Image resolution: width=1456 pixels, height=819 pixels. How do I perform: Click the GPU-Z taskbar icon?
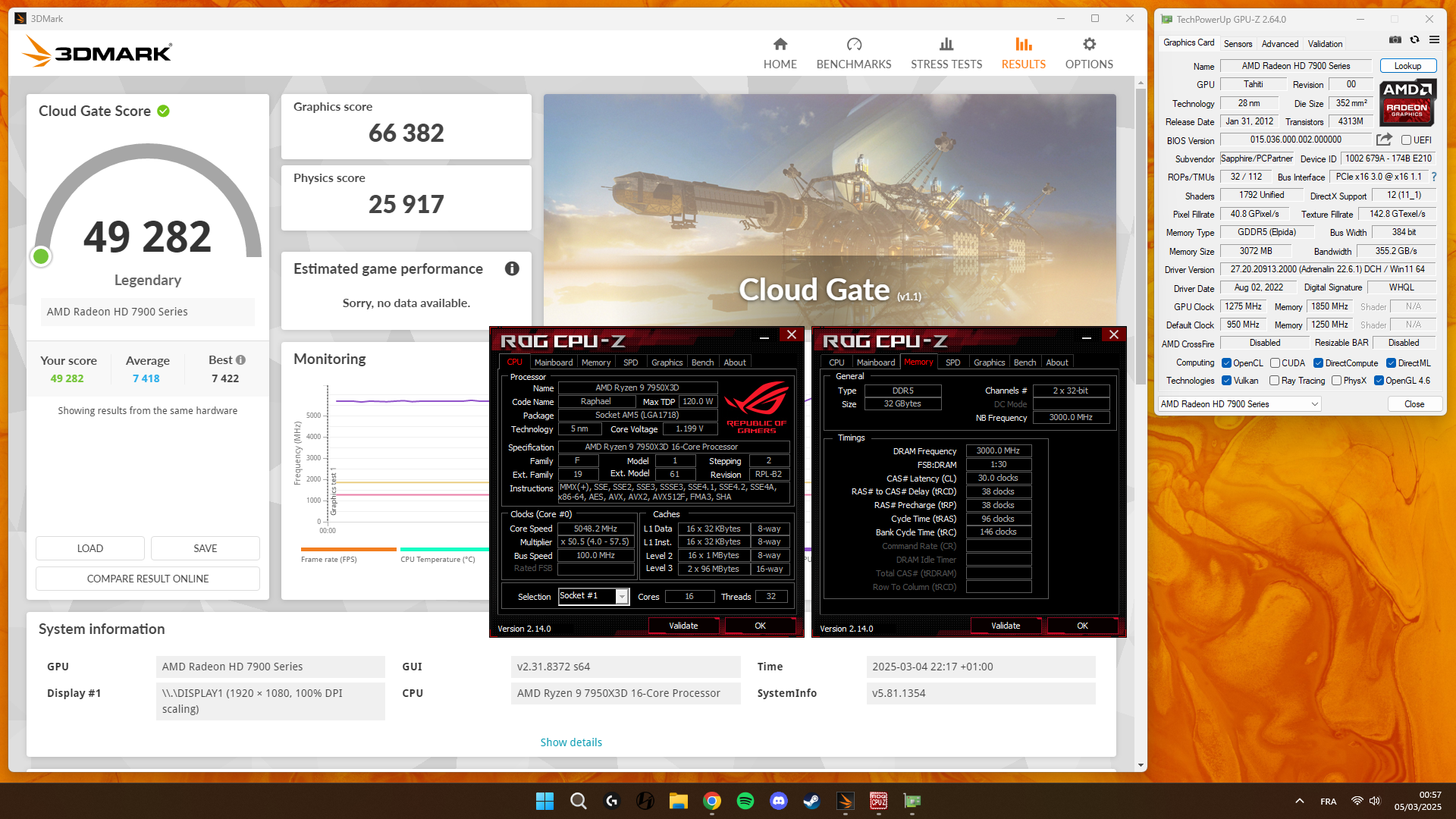coord(912,801)
